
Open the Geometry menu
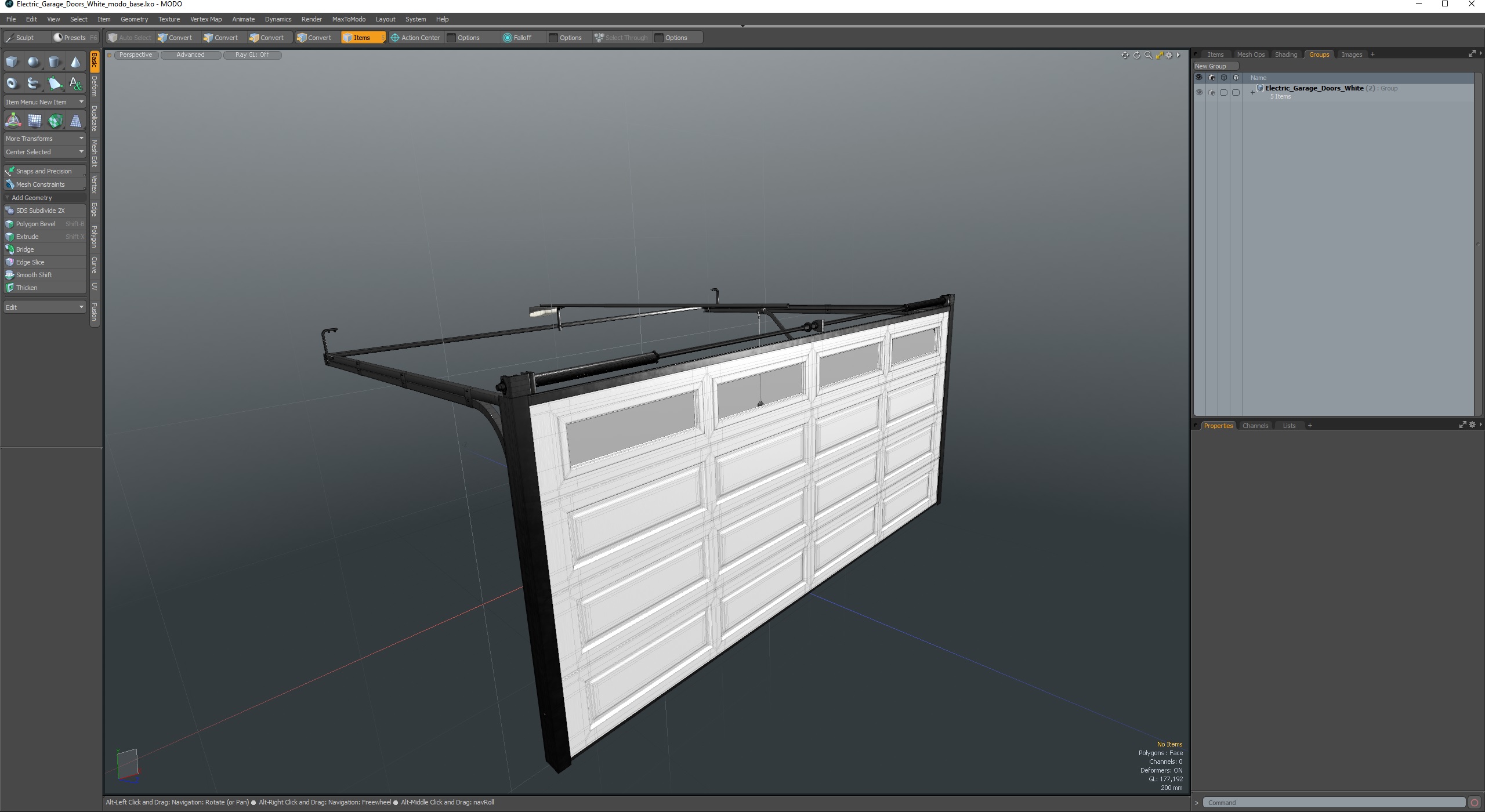click(x=134, y=19)
